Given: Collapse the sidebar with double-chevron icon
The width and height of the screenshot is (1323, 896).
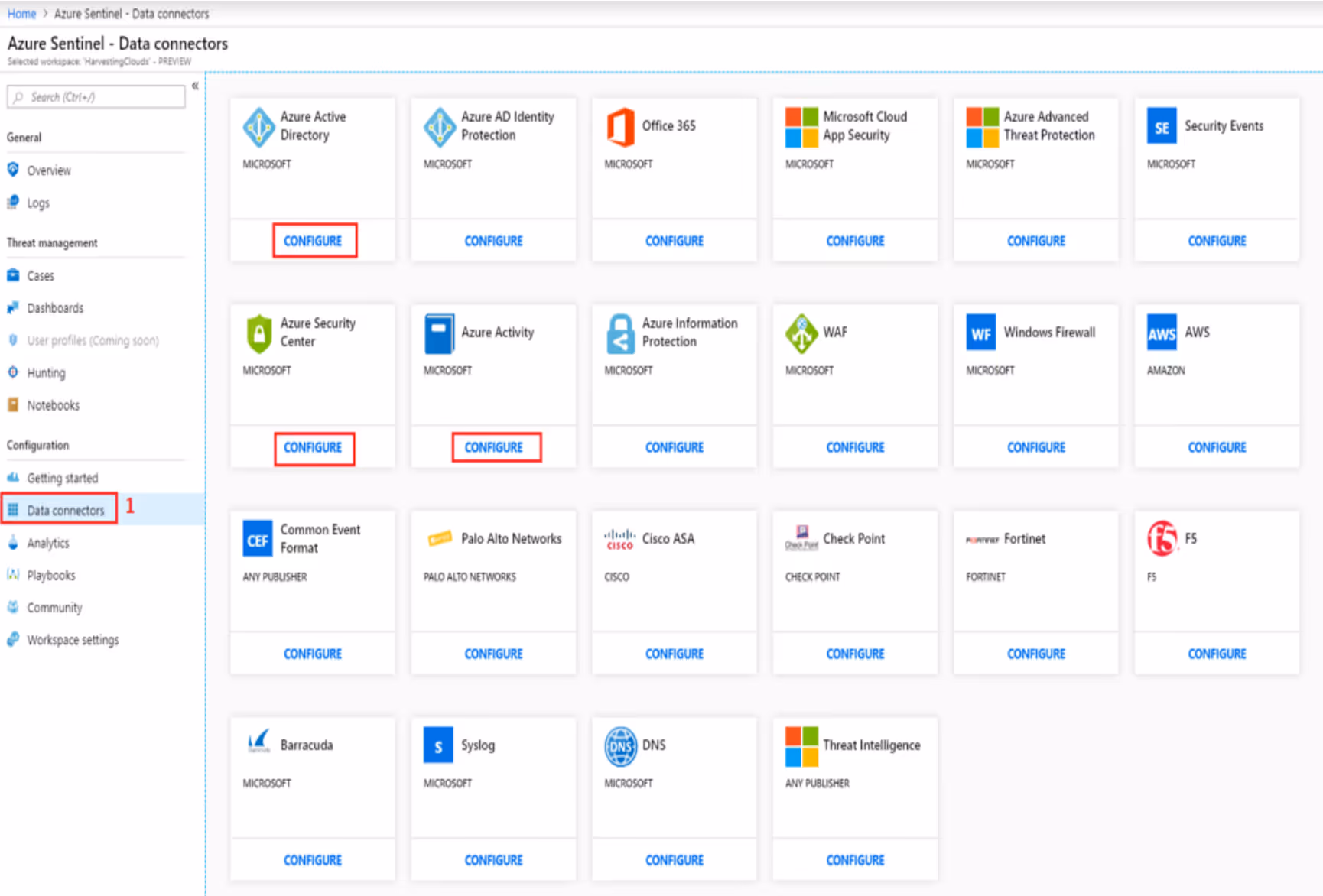Looking at the screenshot, I should click(x=195, y=86).
